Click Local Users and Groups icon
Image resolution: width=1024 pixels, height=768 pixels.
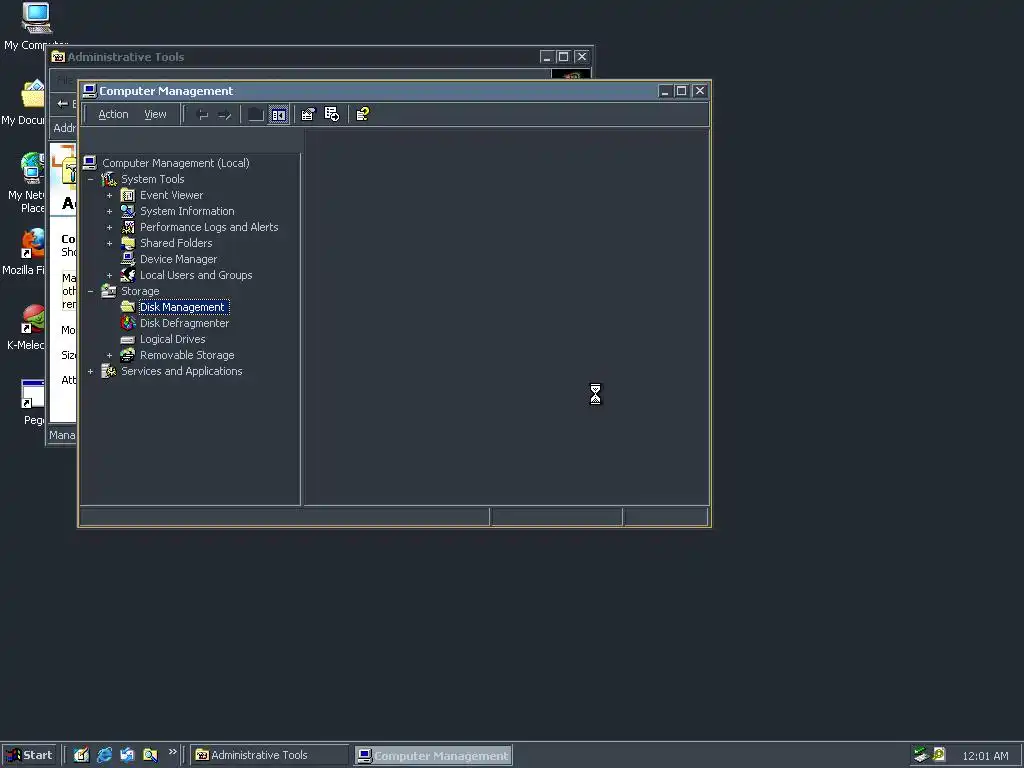[x=128, y=275]
